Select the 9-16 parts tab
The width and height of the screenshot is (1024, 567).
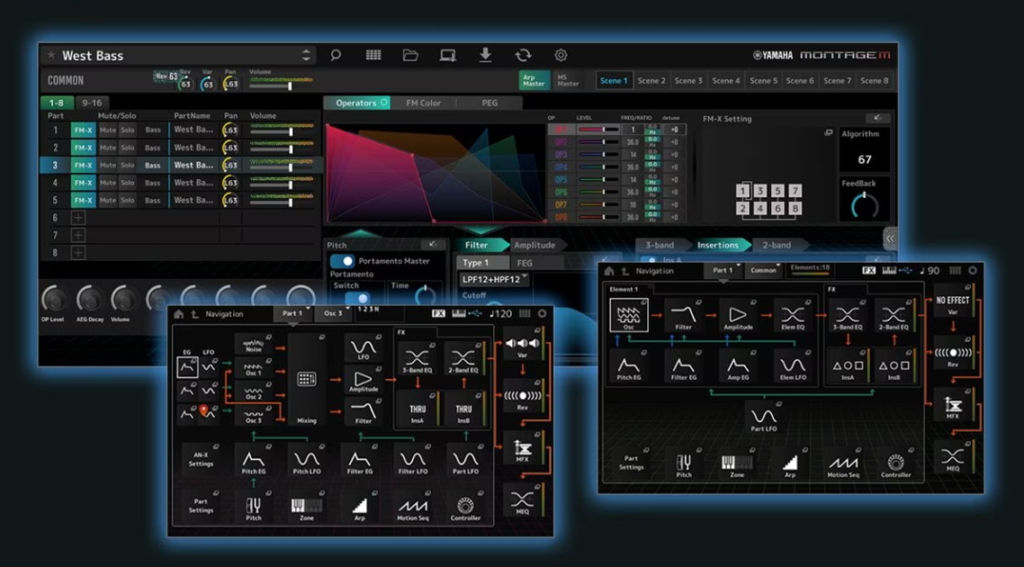(92, 103)
